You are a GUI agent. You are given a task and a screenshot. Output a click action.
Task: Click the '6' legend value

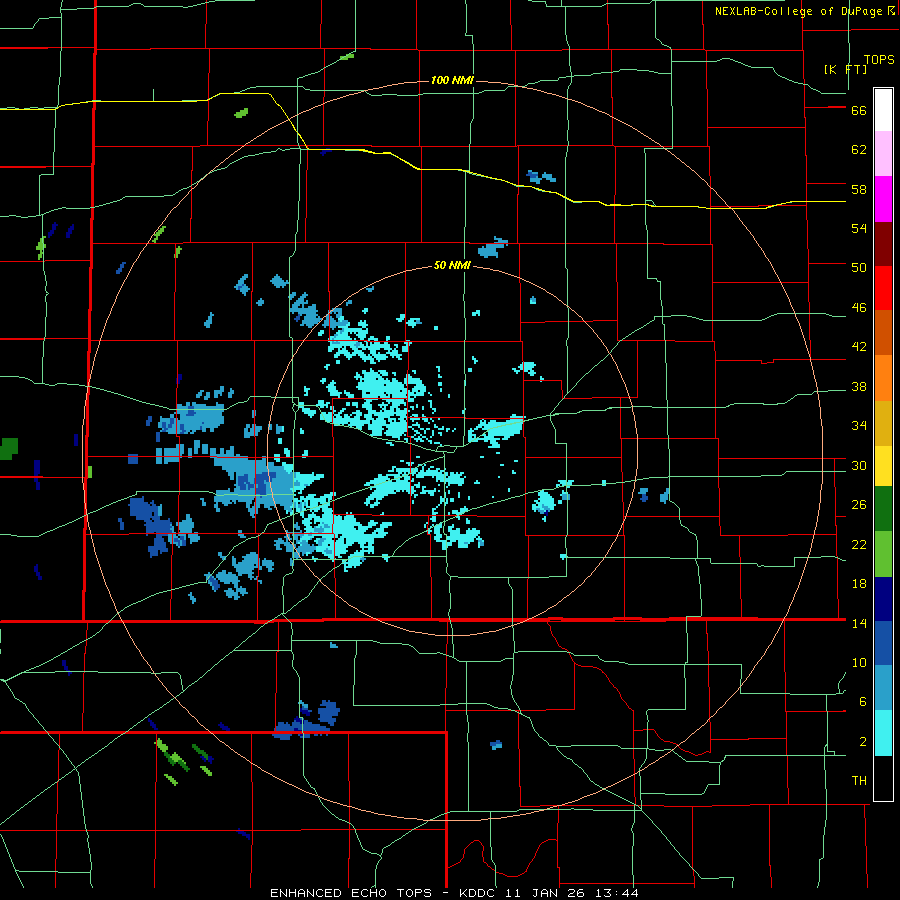863,702
